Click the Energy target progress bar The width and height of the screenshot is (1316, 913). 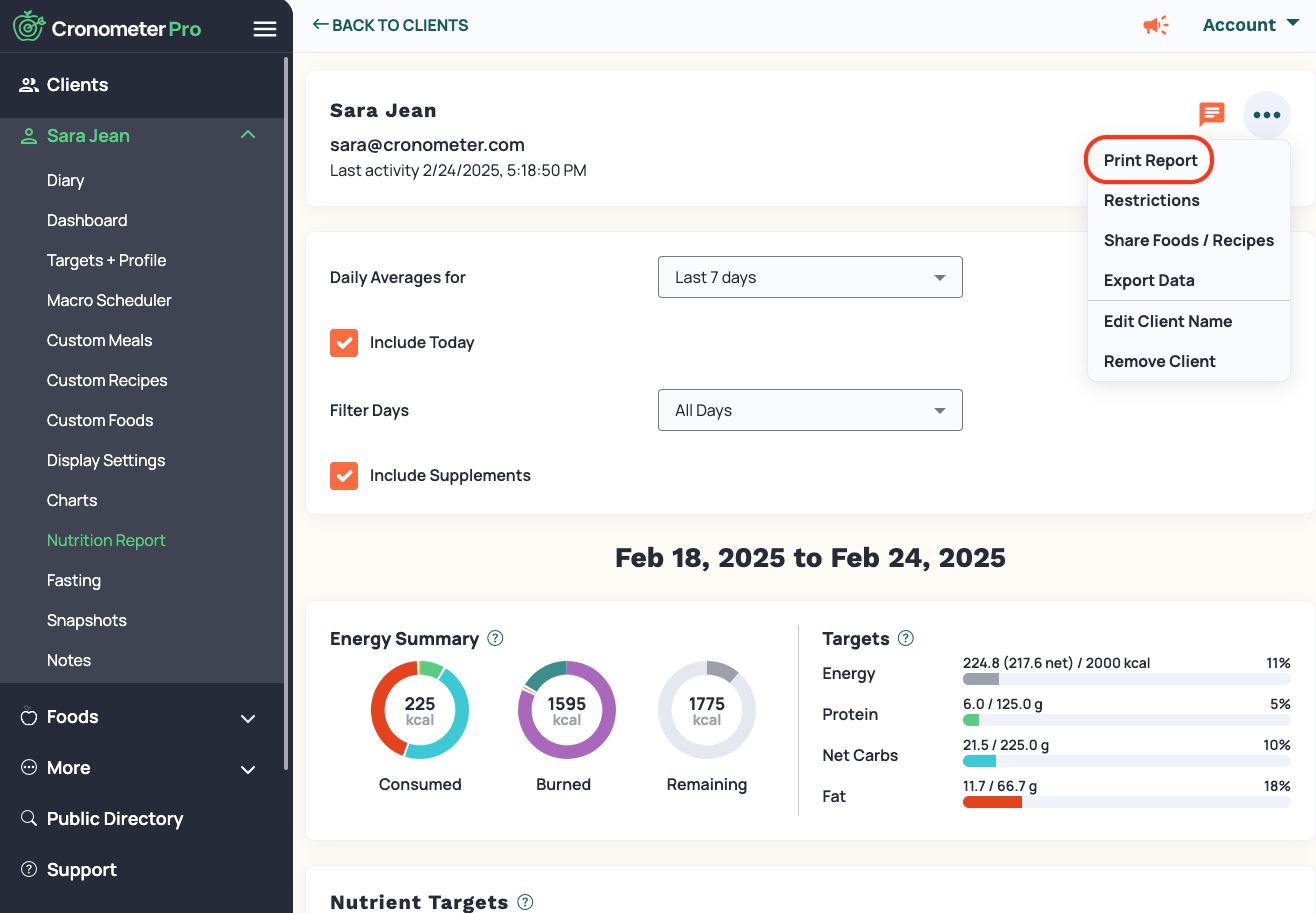tap(1126, 679)
